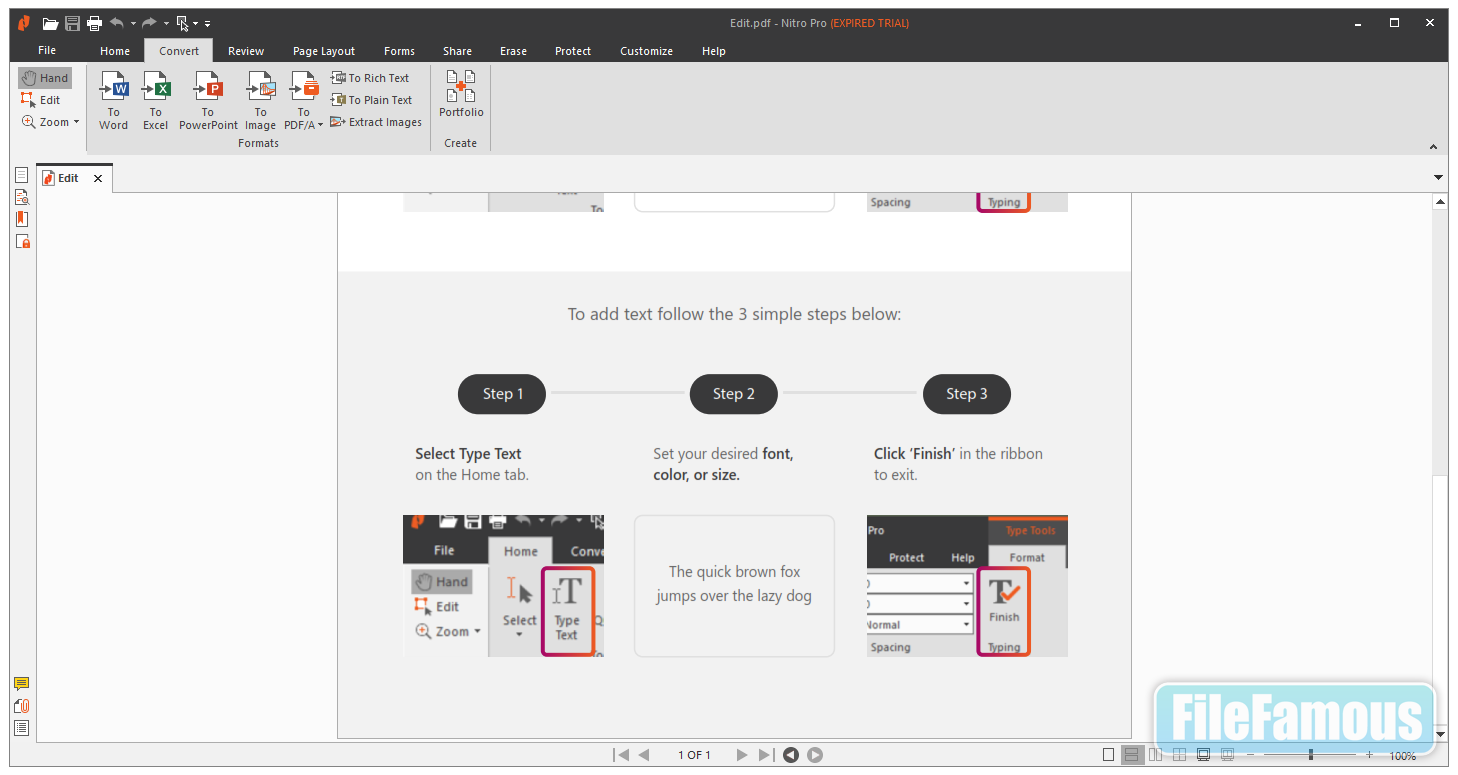
Task: Expand the selection cursor tool dropdown
Action: click(x=196, y=24)
